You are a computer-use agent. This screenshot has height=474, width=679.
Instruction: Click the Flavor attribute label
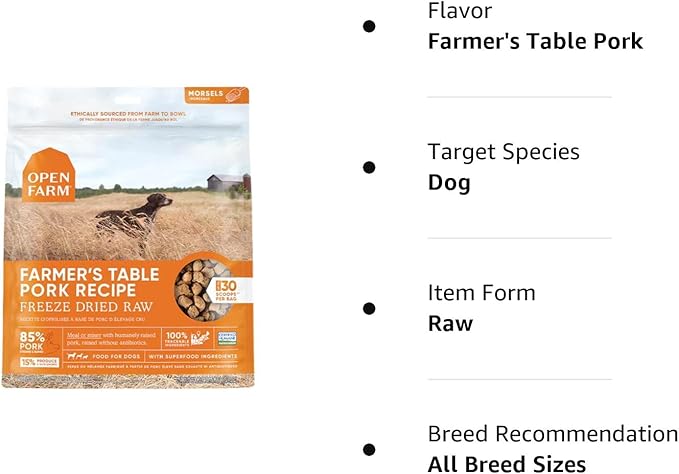point(459,11)
